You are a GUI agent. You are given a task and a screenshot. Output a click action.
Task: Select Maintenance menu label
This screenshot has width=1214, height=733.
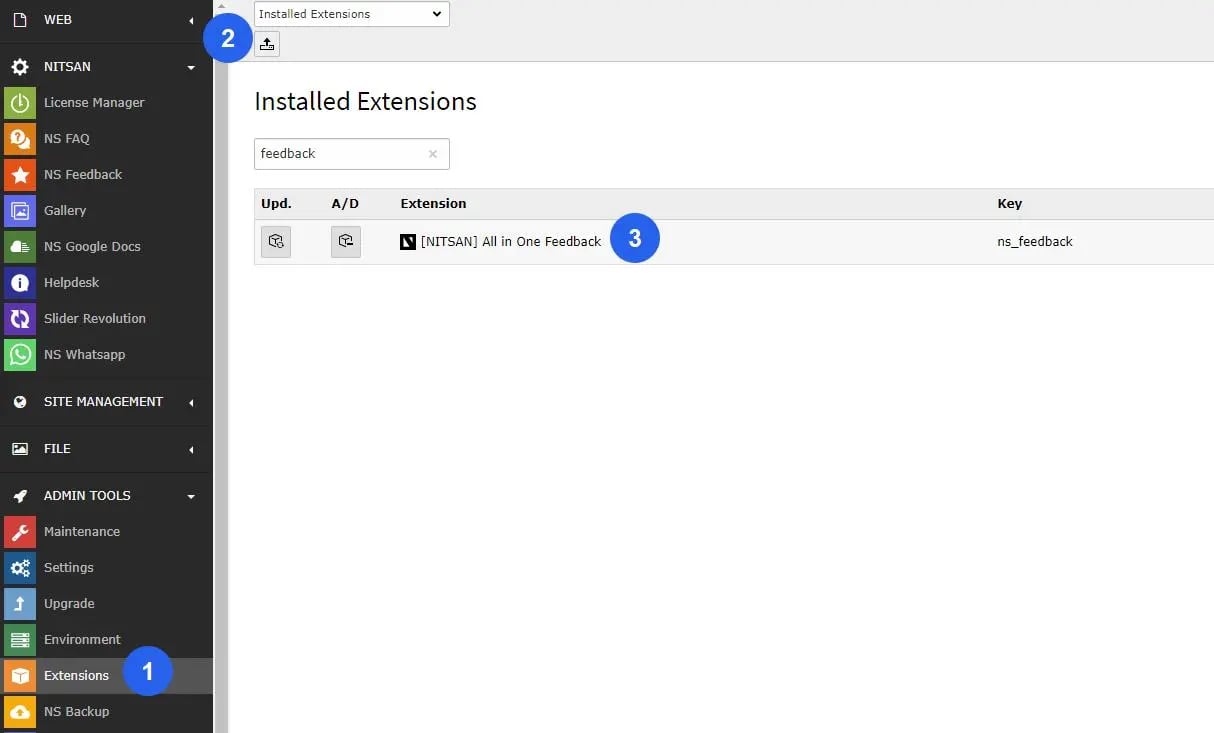[82, 531]
